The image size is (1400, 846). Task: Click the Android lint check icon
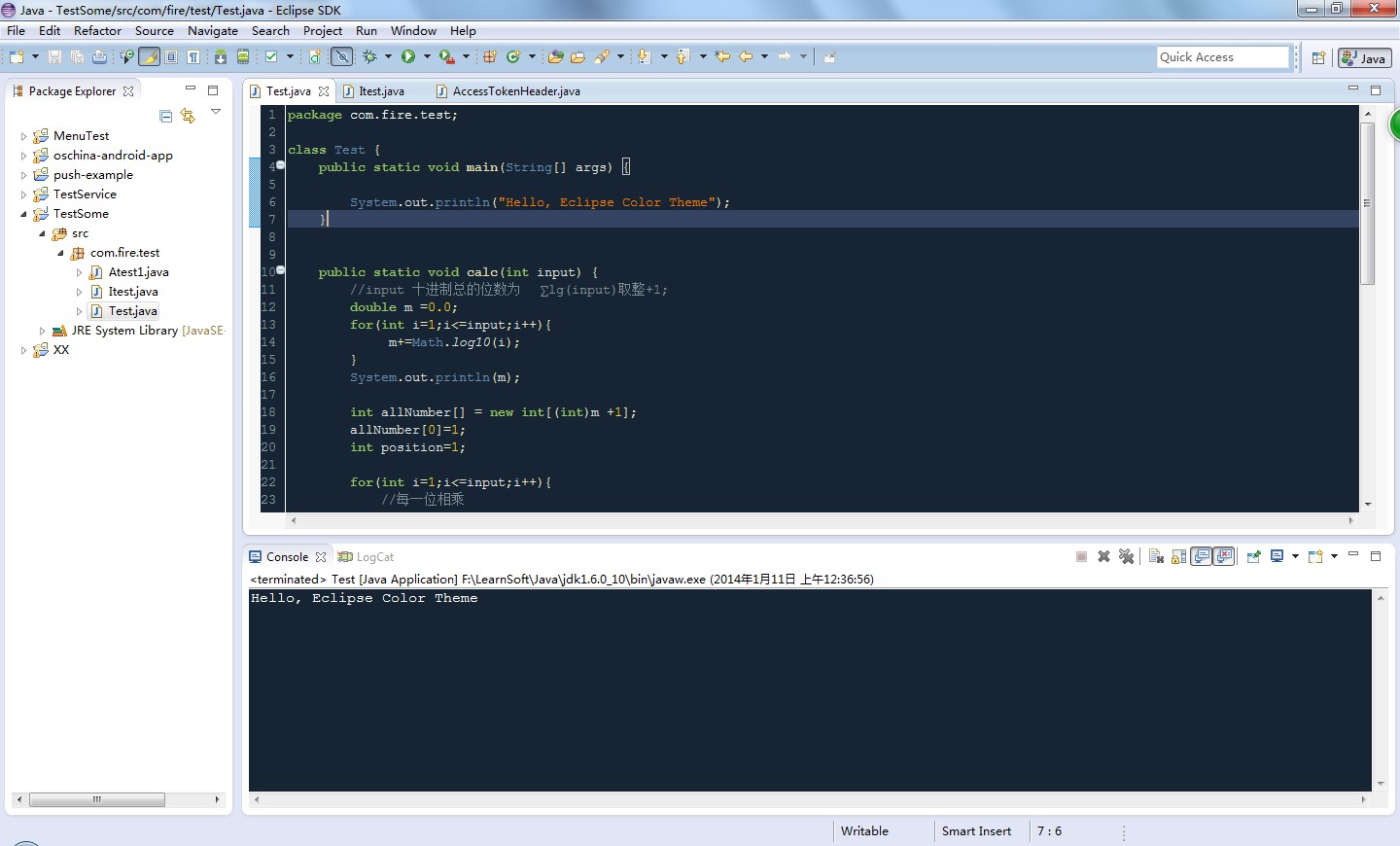pyautogui.click(x=271, y=56)
